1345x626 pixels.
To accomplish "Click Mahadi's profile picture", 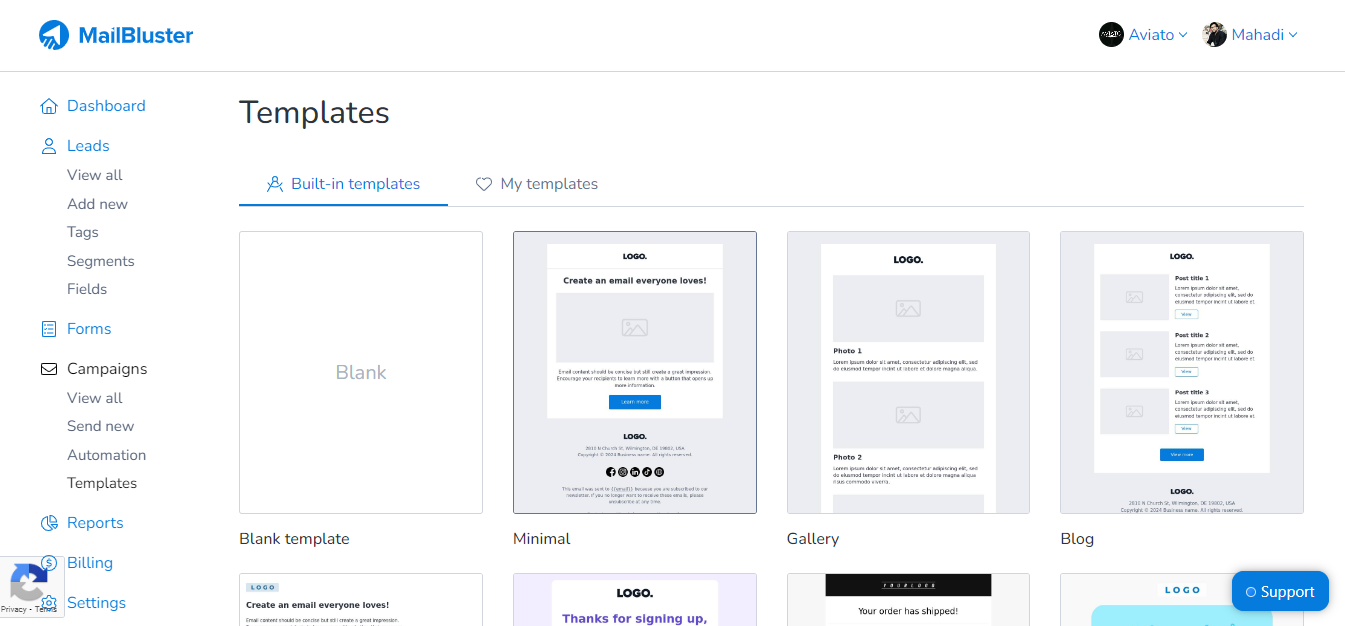I will coord(1213,34).
